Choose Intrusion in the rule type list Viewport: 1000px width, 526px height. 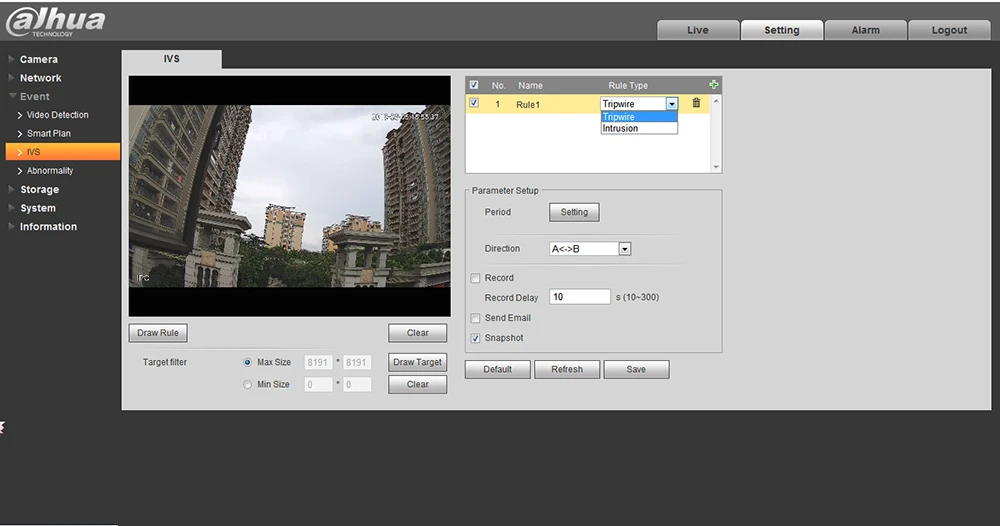tap(639, 128)
